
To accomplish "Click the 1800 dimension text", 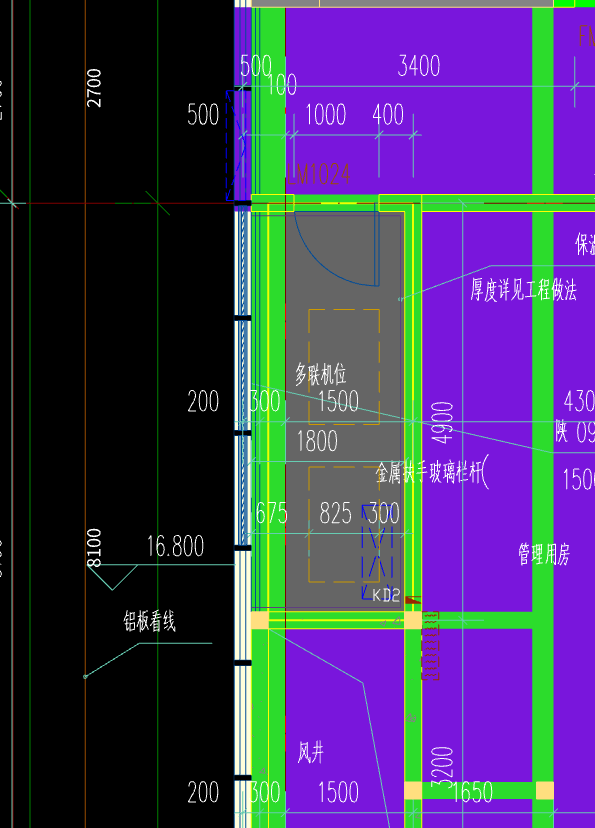I will pyautogui.click(x=317, y=441).
